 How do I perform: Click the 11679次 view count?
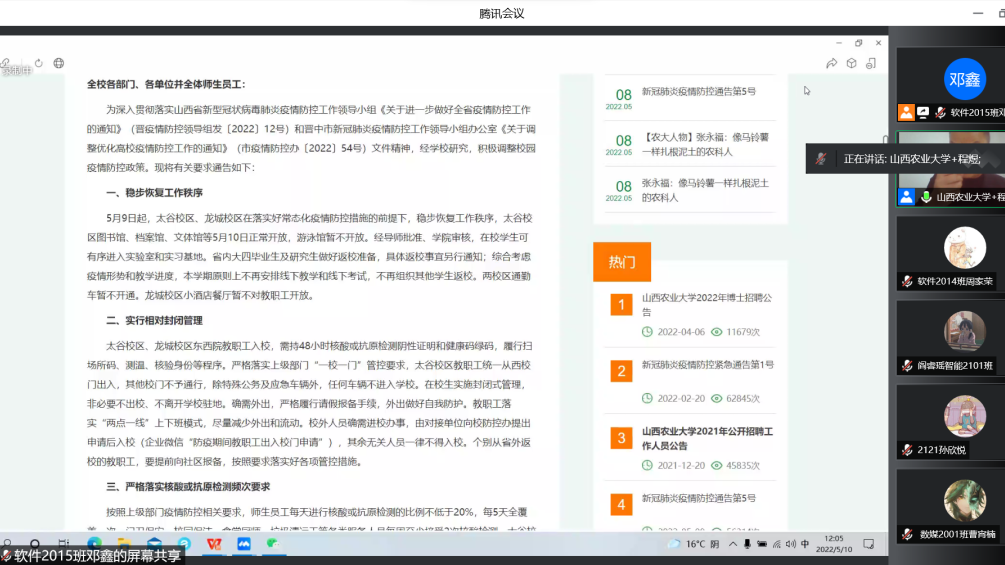coord(743,332)
